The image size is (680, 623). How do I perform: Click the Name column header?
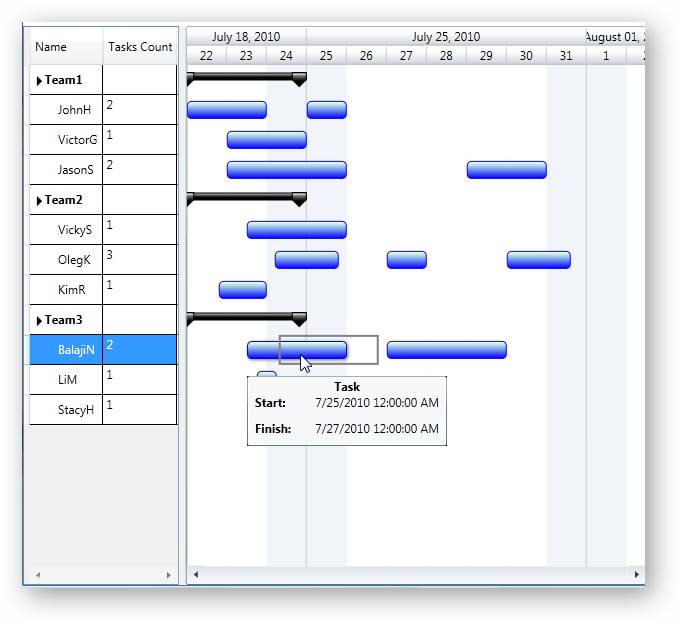(51, 47)
